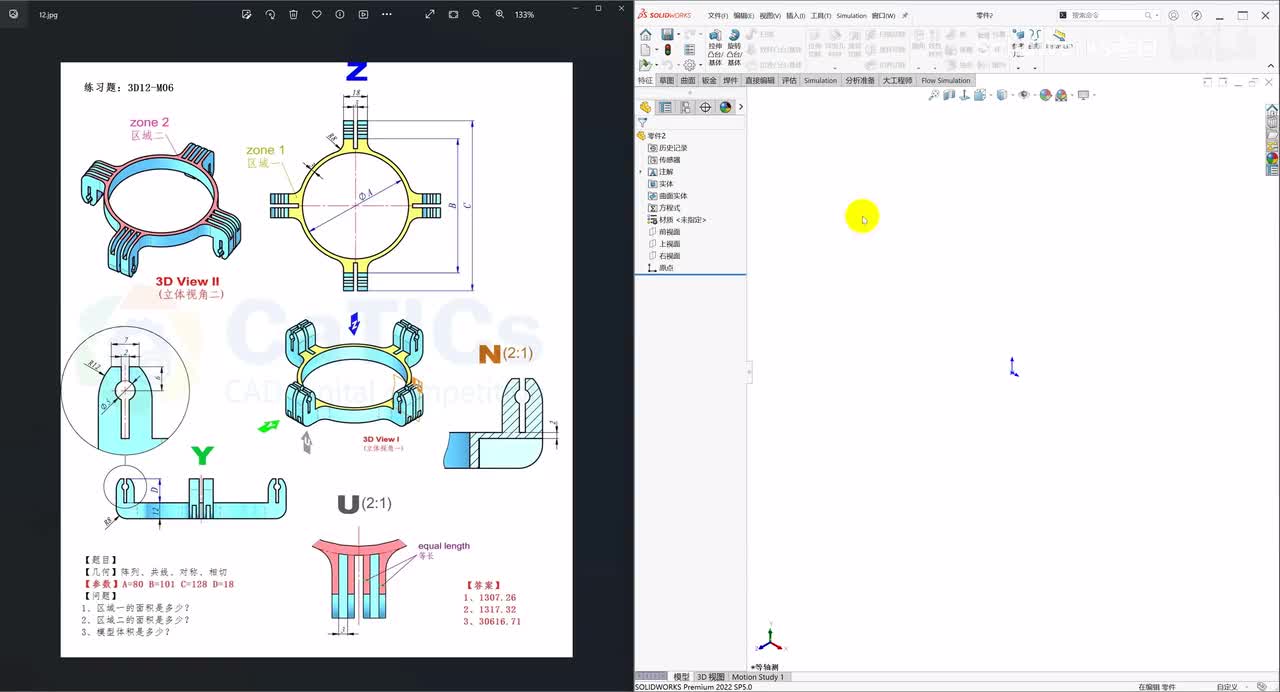Switch to Motion Study 1 tab

758,677
